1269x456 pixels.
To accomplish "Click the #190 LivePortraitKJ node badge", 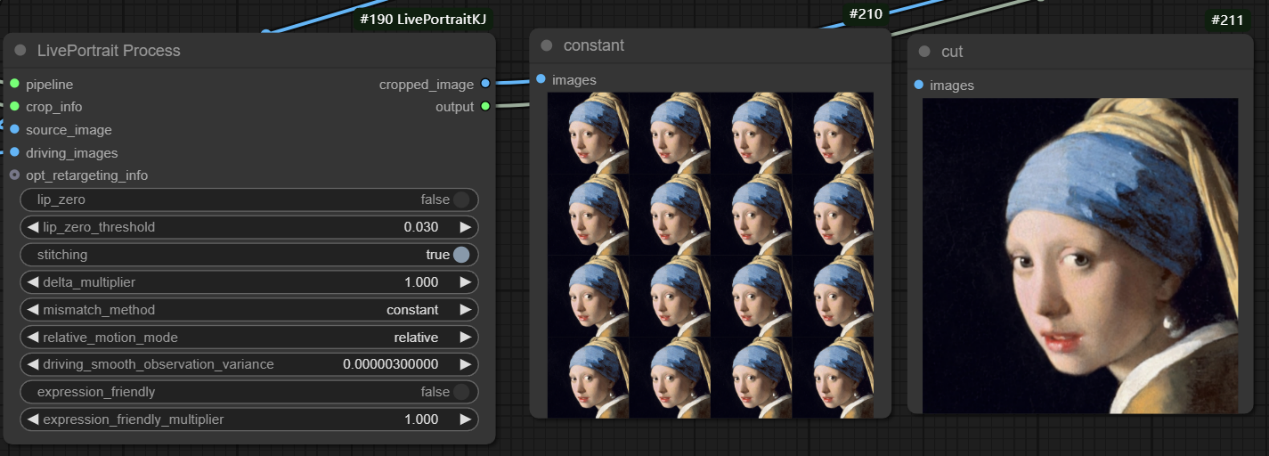I will point(423,20).
